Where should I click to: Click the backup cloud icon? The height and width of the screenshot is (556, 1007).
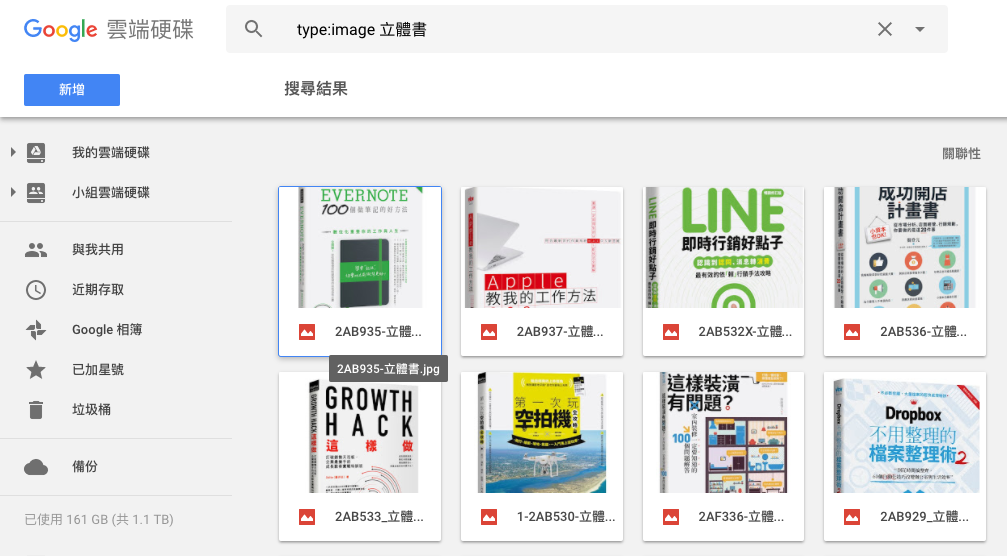[x=36, y=467]
